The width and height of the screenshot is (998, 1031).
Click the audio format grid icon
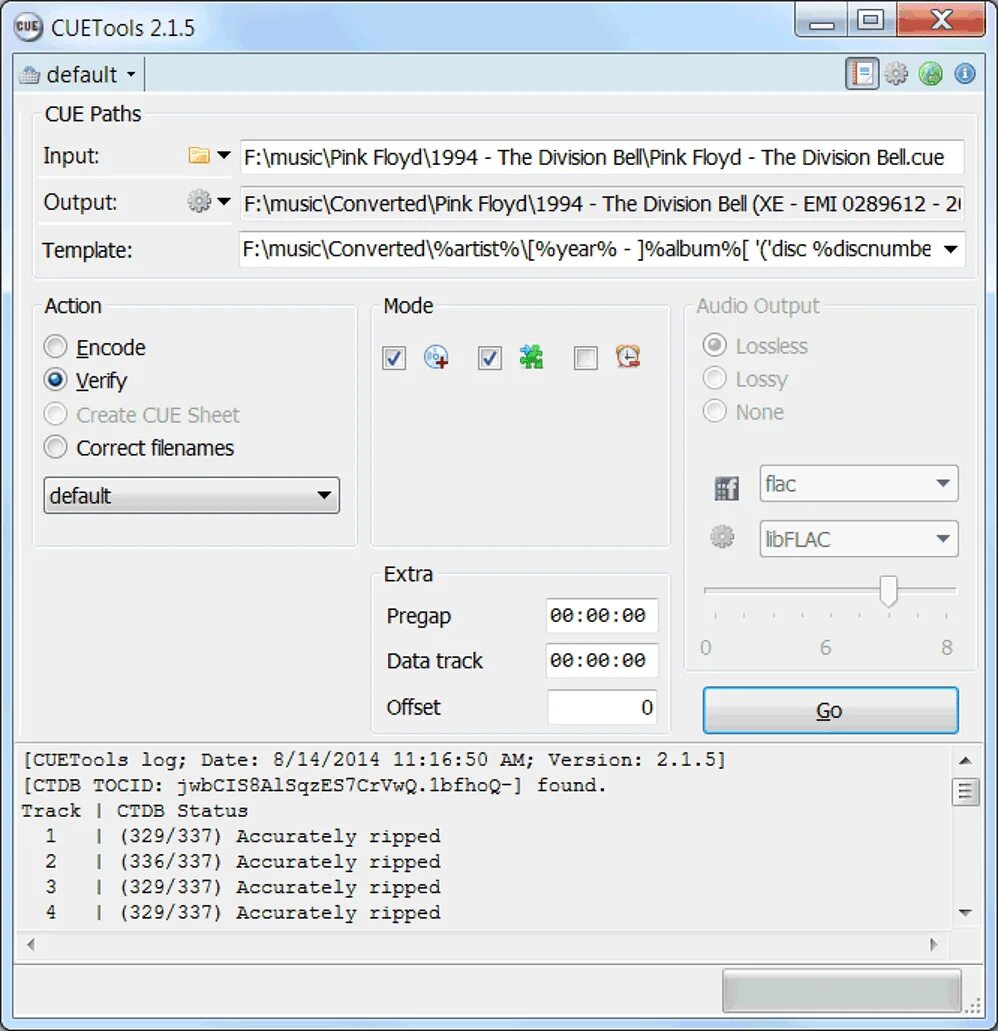click(726, 488)
